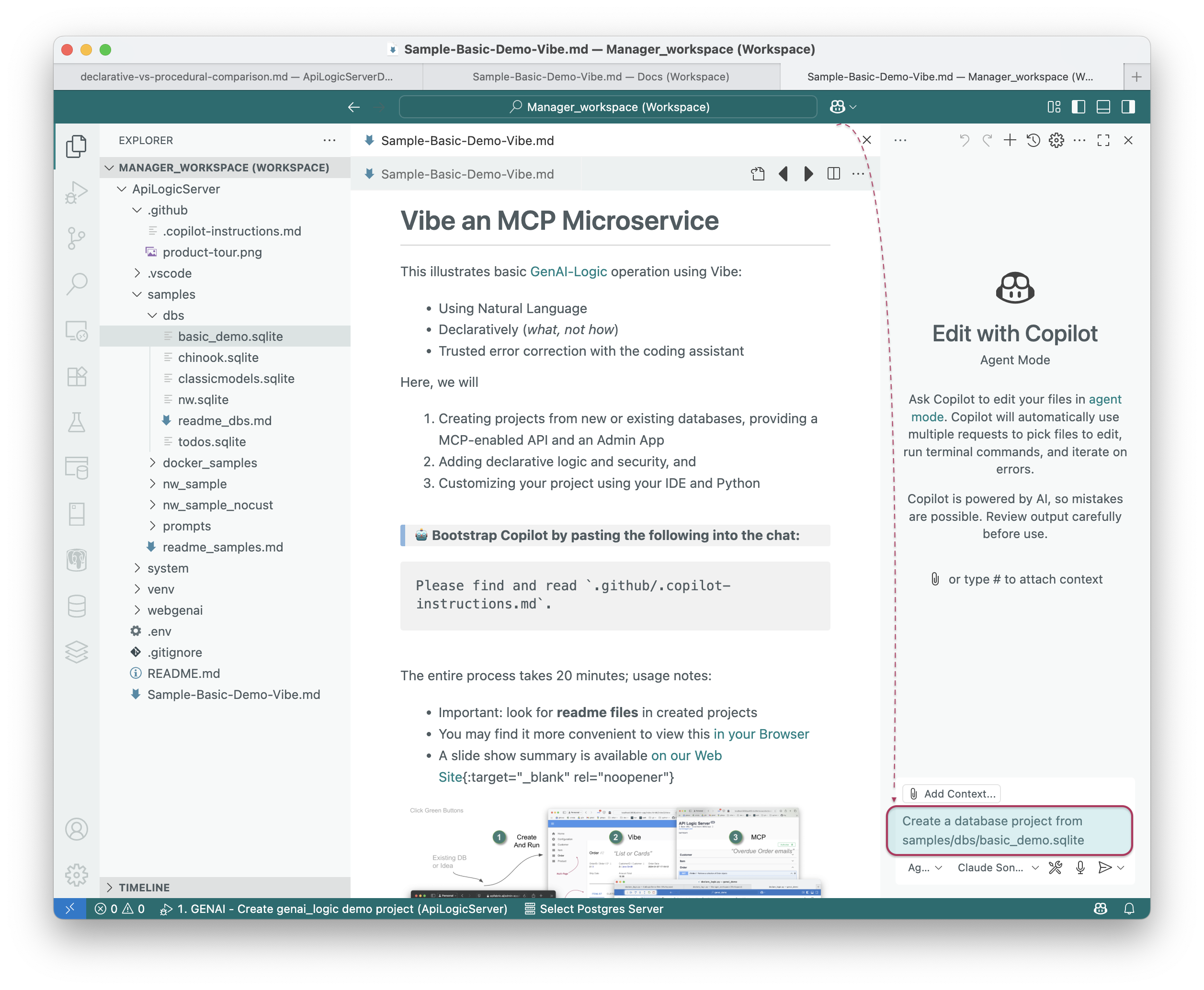Click errors and warnings count

pos(120,909)
